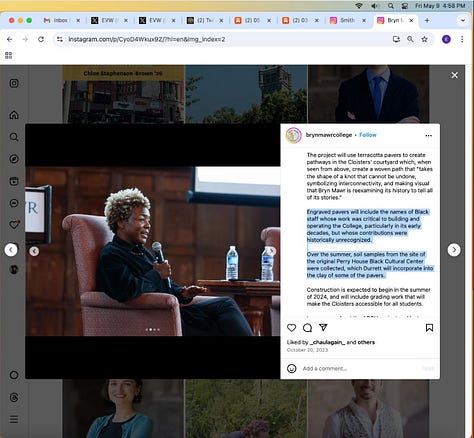474x438 pixels.
Task: Go to previous post arrow
Action: coord(11,250)
